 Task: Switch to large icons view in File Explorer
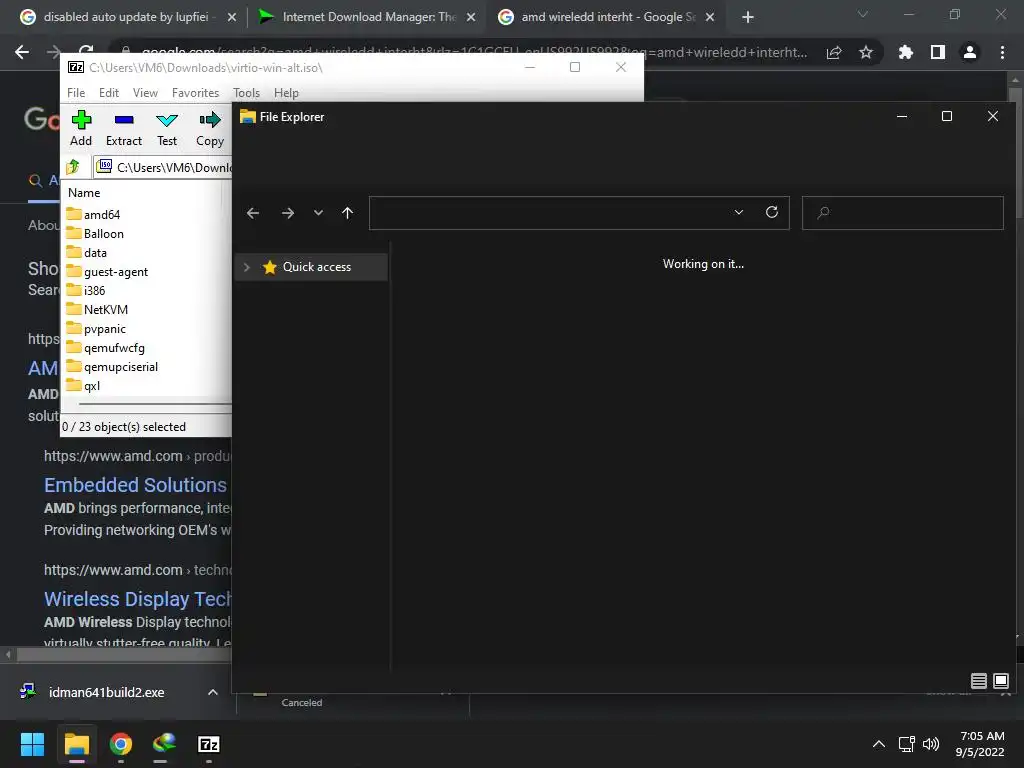click(x=1000, y=681)
